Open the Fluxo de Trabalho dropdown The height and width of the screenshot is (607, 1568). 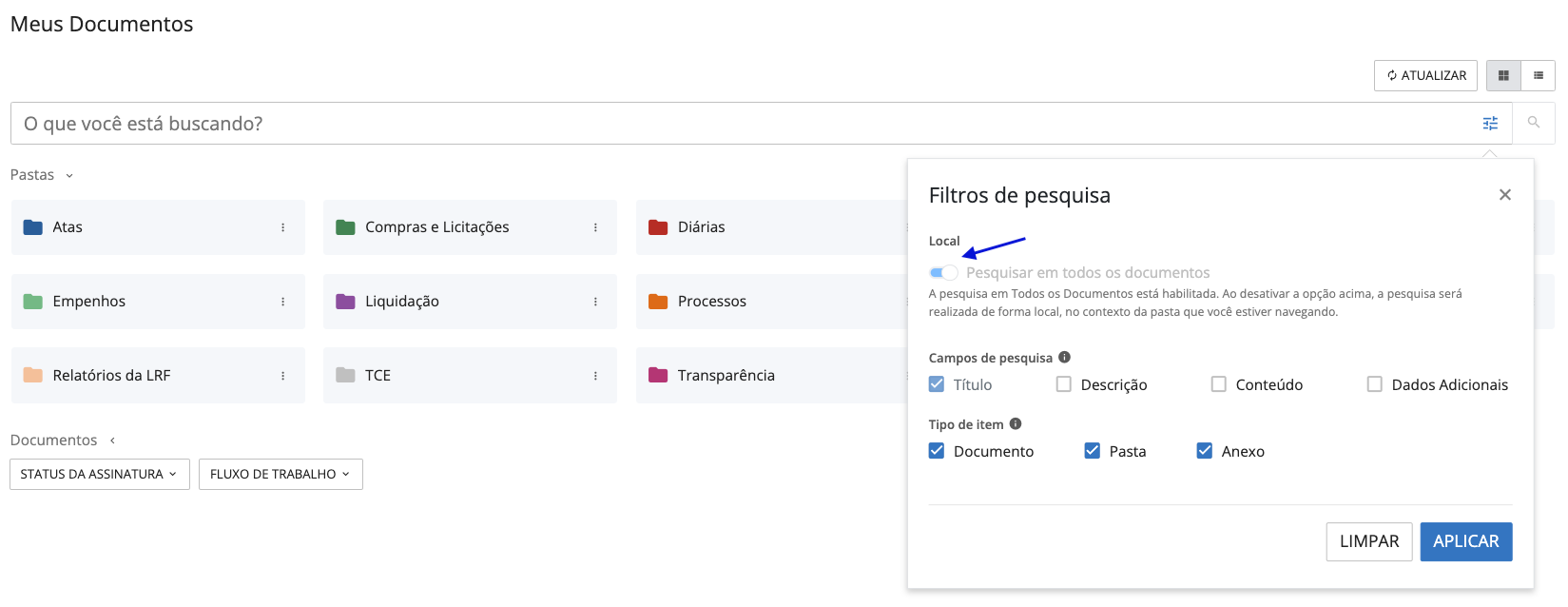pos(281,474)
